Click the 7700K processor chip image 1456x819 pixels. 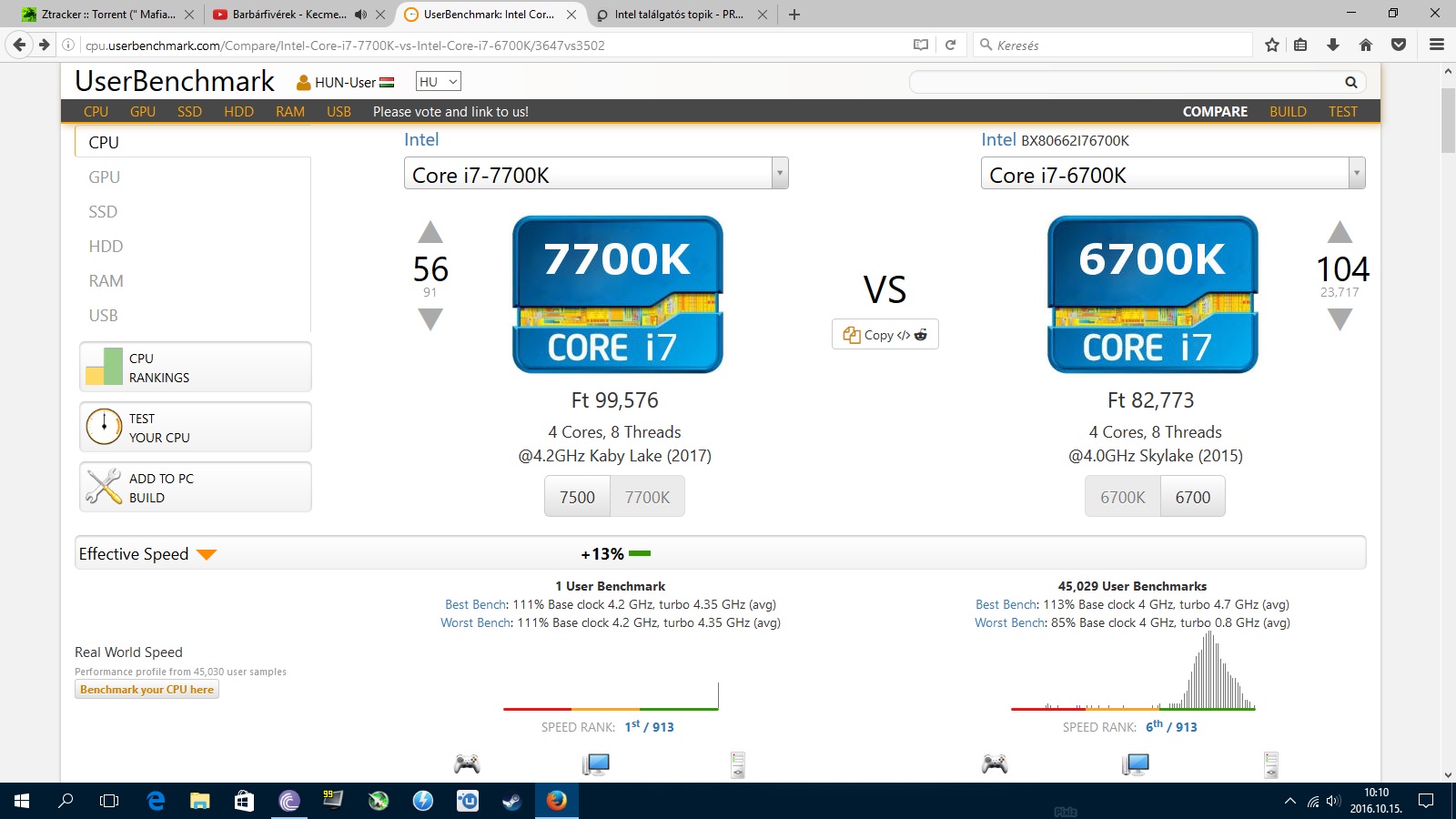(618, 294)
